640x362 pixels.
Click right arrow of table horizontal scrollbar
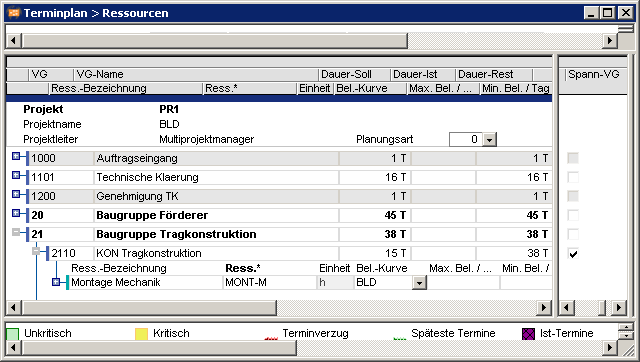(x=544, y=308)
